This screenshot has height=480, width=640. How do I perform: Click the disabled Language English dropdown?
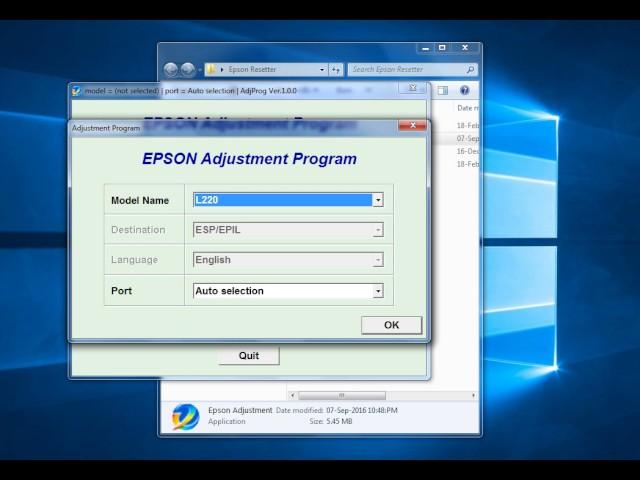coord(288,260)
